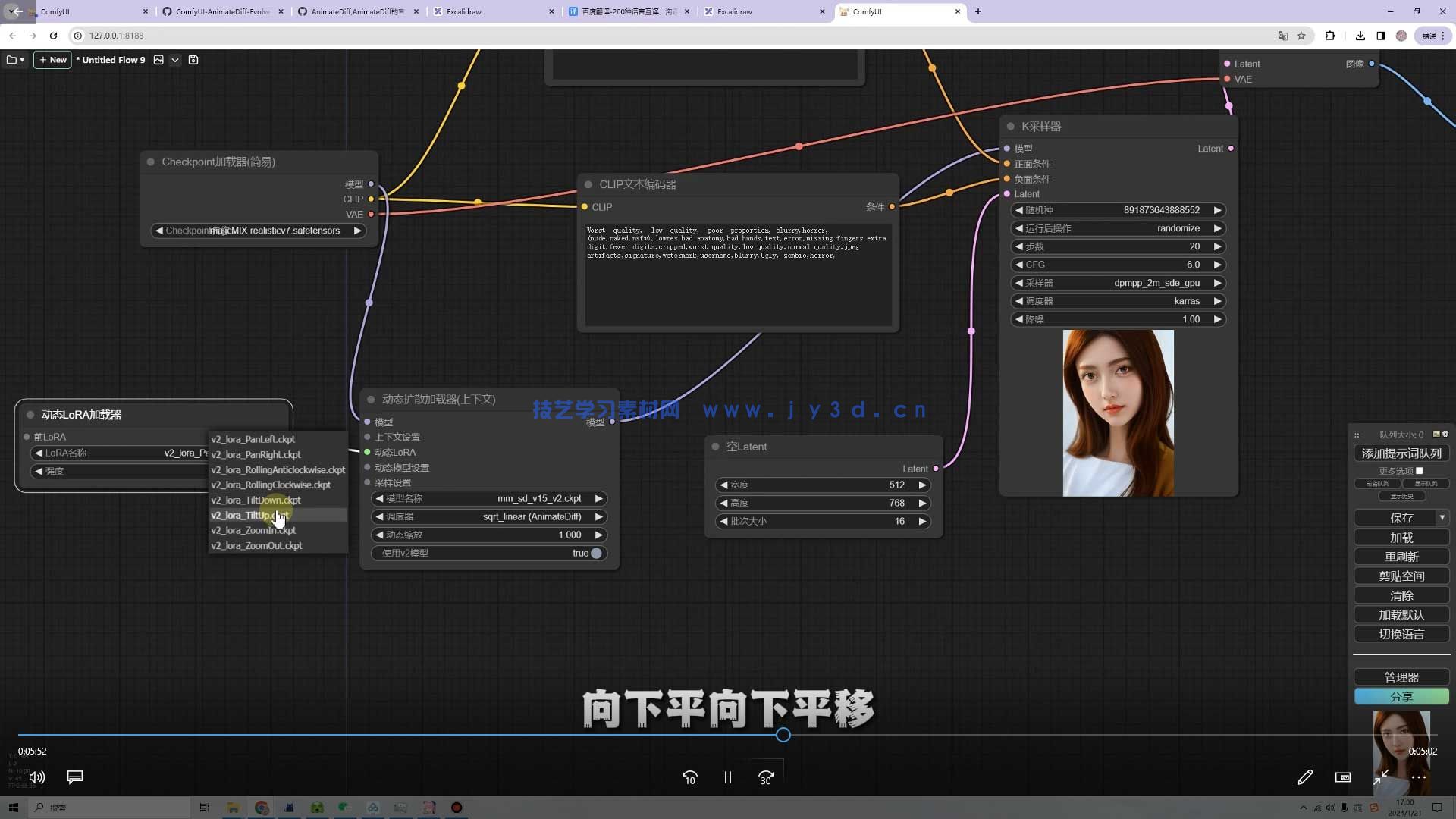Open the captions/subtitles icon
1456x819 pixels.
pyautogui.click(x=74, y=777)
